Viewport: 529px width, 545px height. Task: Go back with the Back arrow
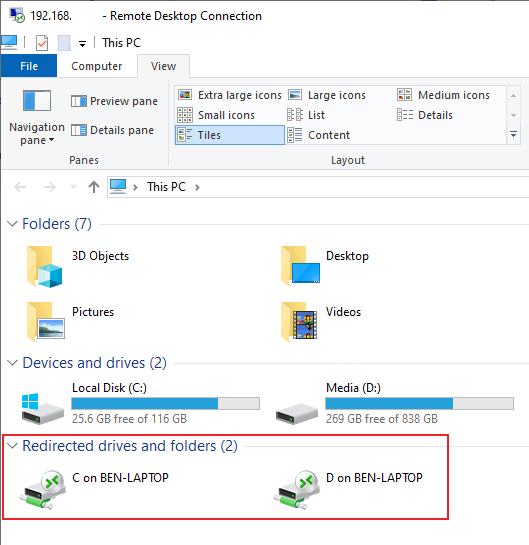[x=20, y=187]
